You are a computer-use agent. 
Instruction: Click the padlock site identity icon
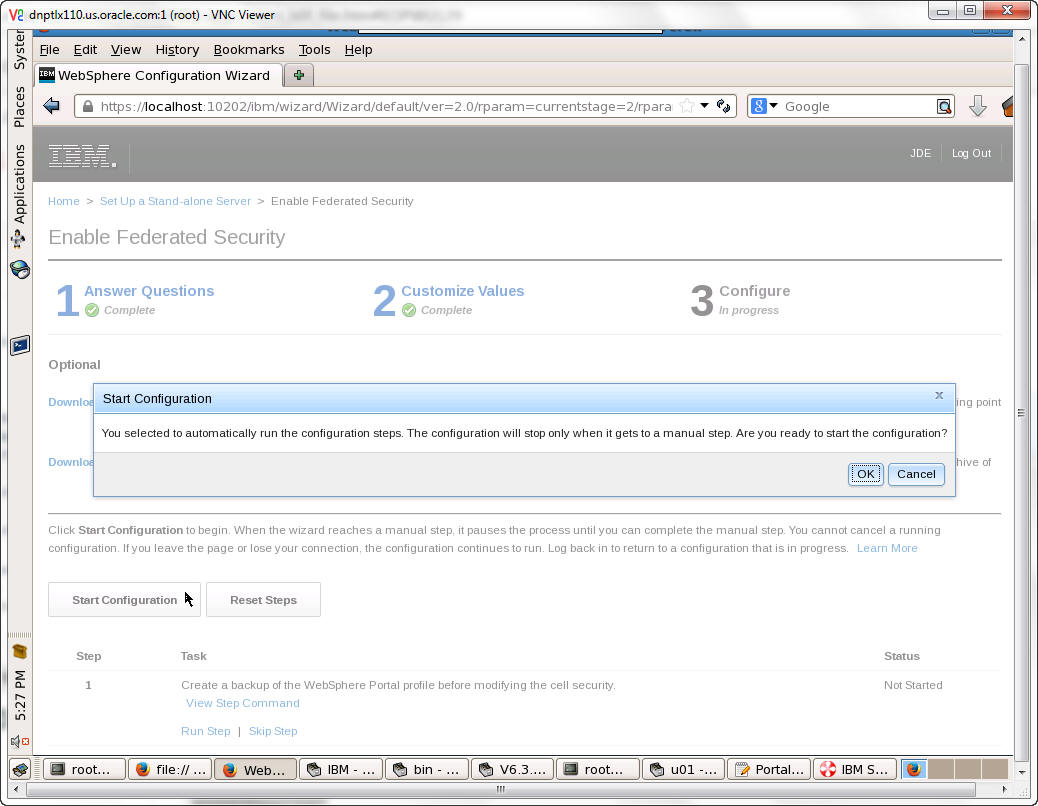pyautogui.click(x=88, y=106)
